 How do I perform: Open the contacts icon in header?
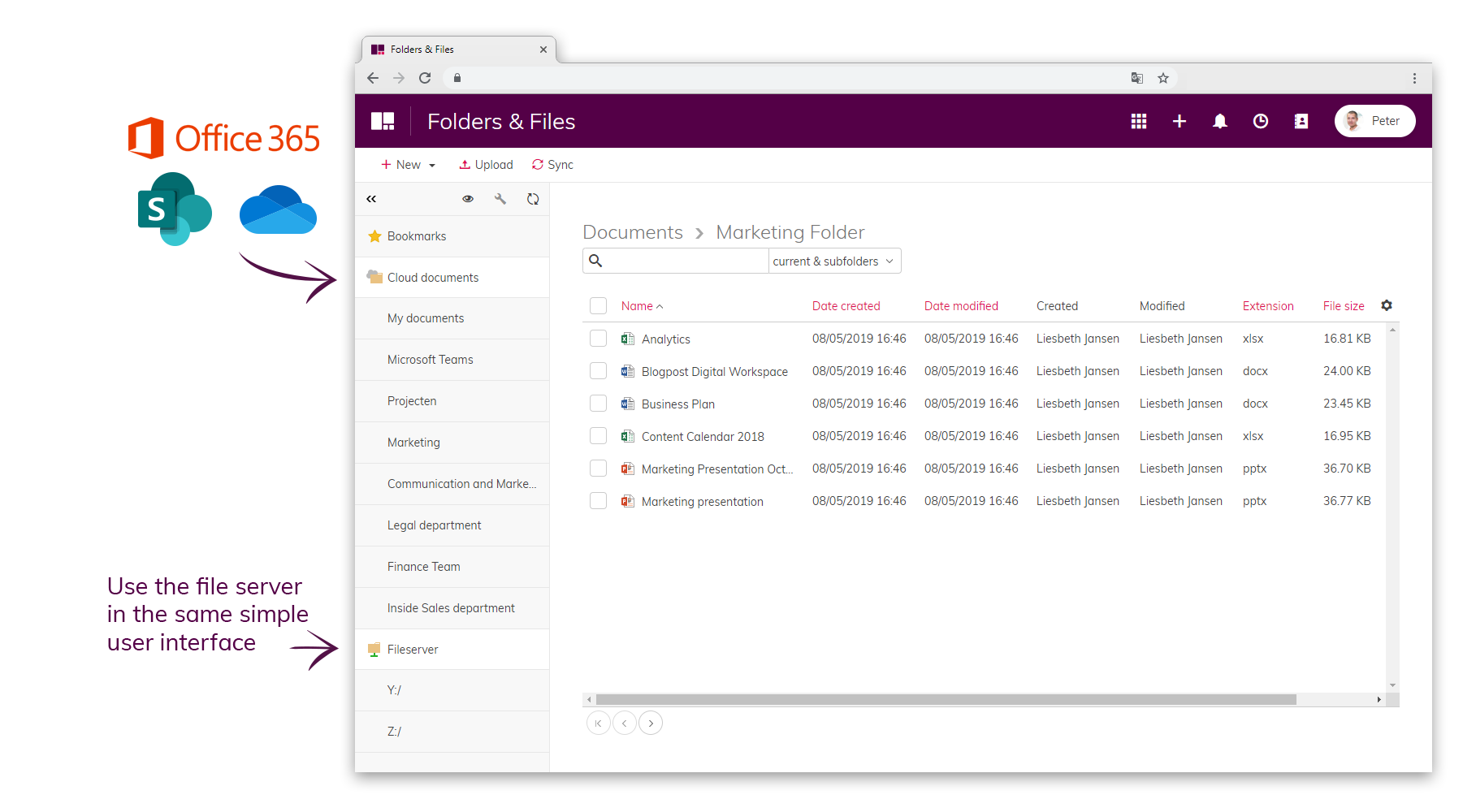(x=1301, y=121)
